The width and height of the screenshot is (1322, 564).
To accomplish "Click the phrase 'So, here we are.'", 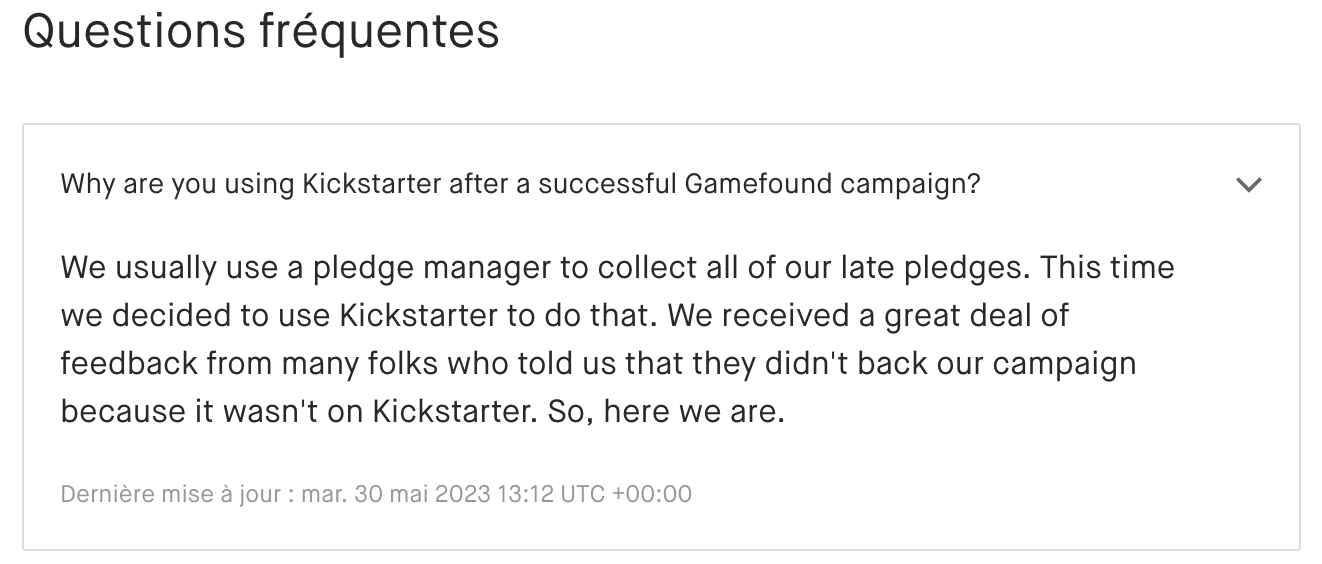I will pos(666,411).
